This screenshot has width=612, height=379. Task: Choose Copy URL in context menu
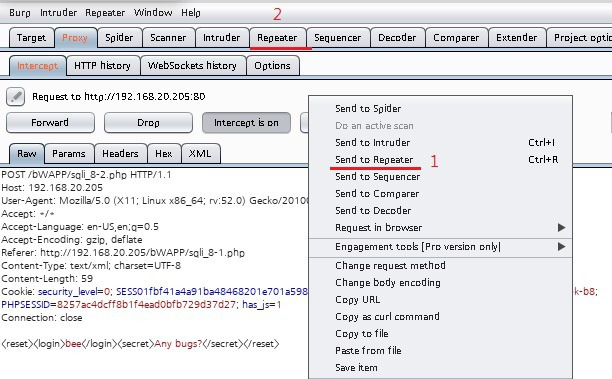(441, 299)
